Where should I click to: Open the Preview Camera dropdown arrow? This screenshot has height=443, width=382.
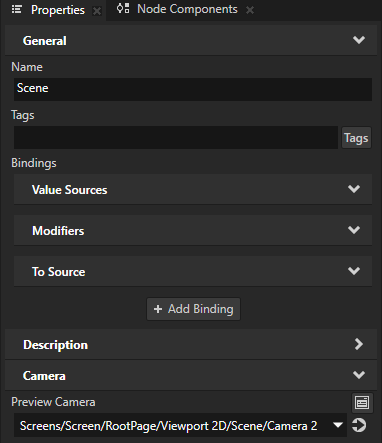tap(338, 425)
